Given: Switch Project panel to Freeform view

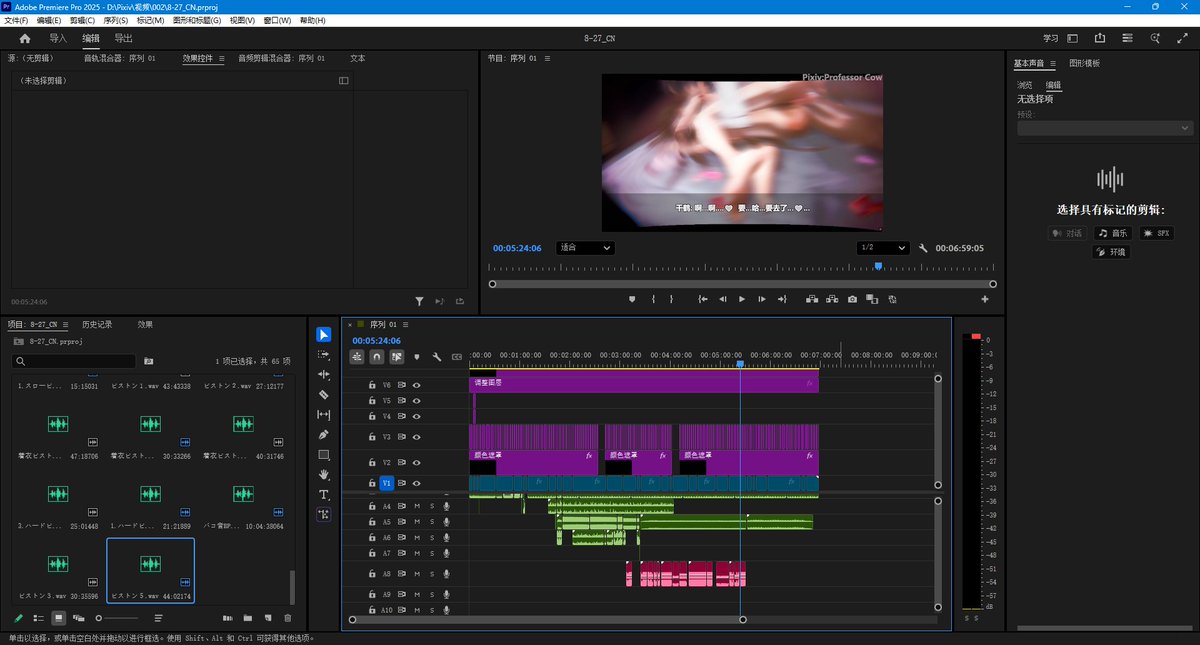Looking at the screenshot, I should coord(79,618).
